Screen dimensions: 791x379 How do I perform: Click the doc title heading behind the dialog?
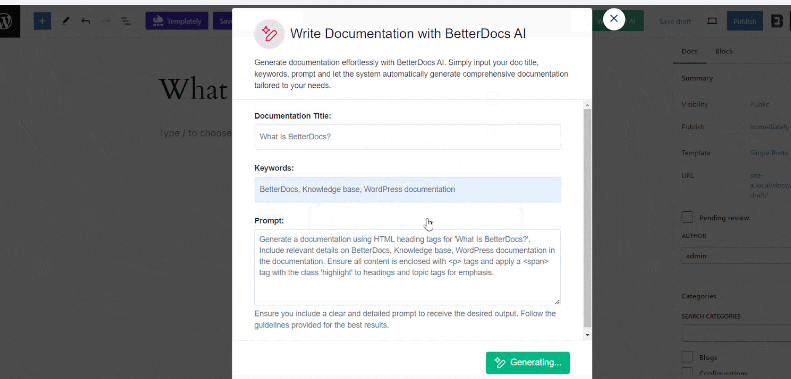pos(194,89)
